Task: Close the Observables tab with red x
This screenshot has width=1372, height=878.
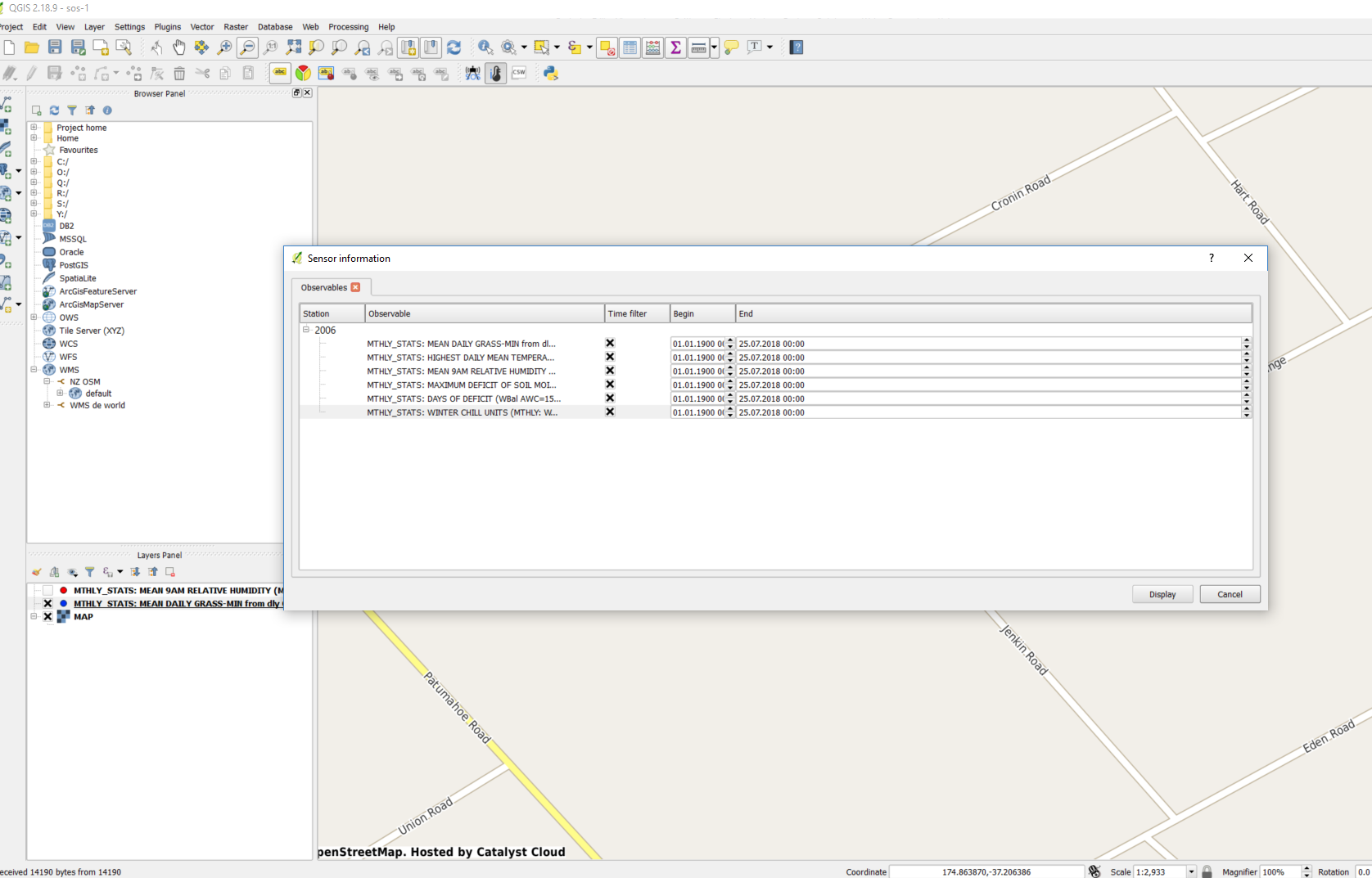Action: point(355,287)
